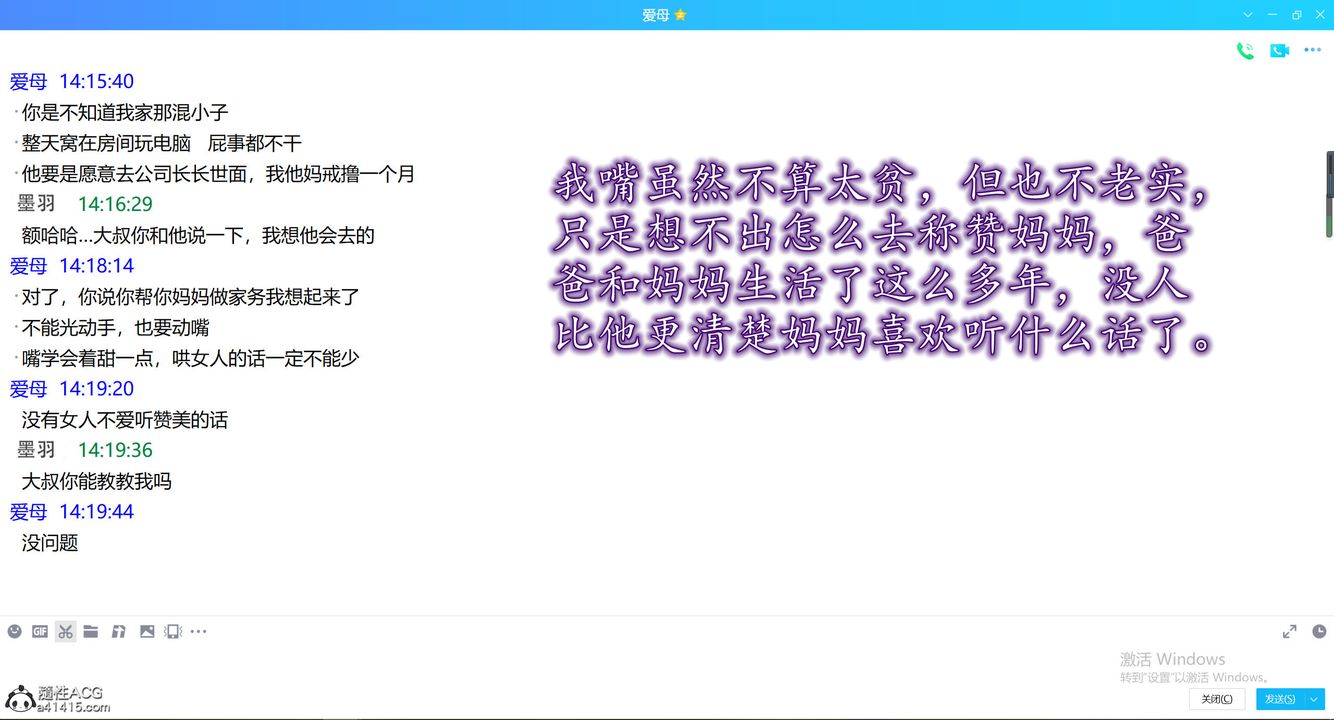Click the 发送(S) send button

coord(1280,699)
